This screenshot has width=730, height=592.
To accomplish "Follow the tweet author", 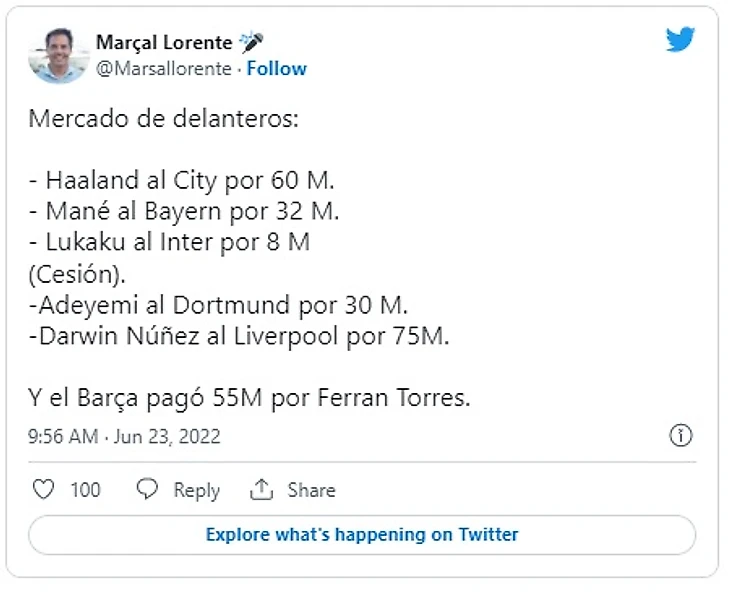I will pyautogui.click(x=277, y=69).
